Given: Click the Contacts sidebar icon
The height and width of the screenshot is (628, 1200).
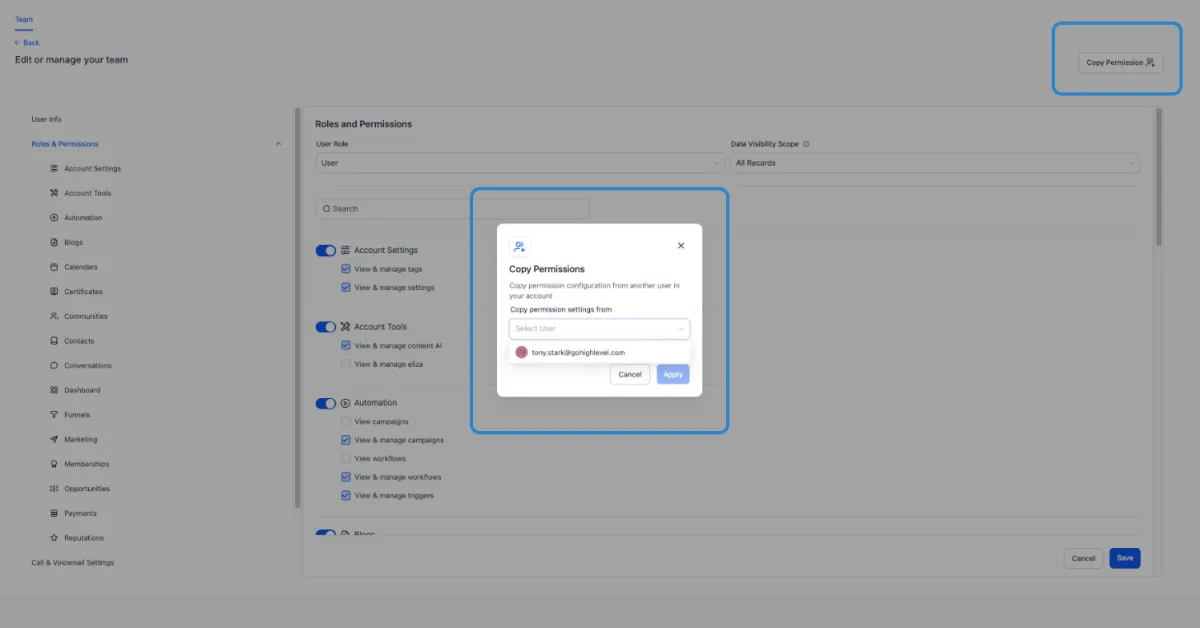Looking at the screenshot, I should point(54,341).
